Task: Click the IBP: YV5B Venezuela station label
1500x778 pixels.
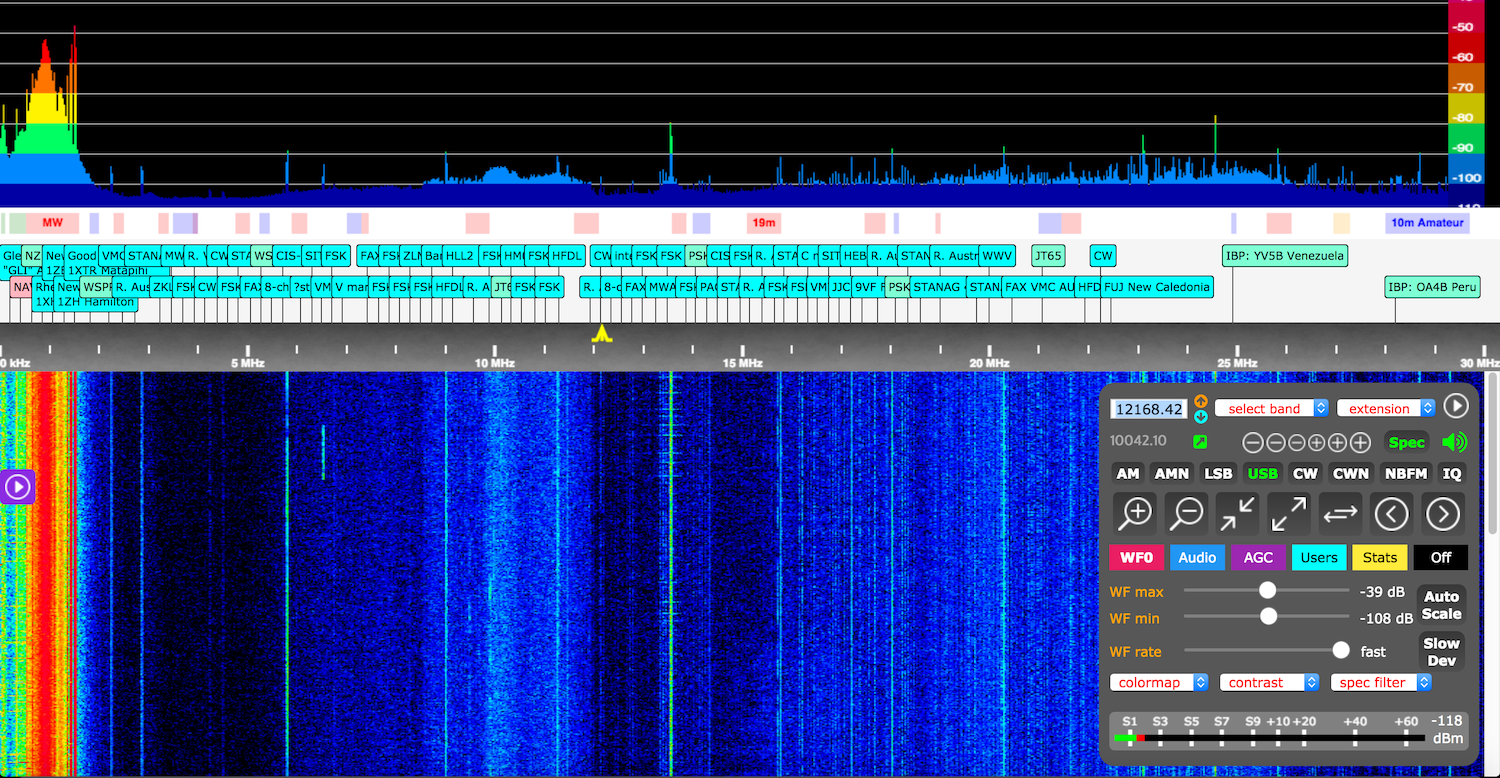Action: pos(1285,255)
